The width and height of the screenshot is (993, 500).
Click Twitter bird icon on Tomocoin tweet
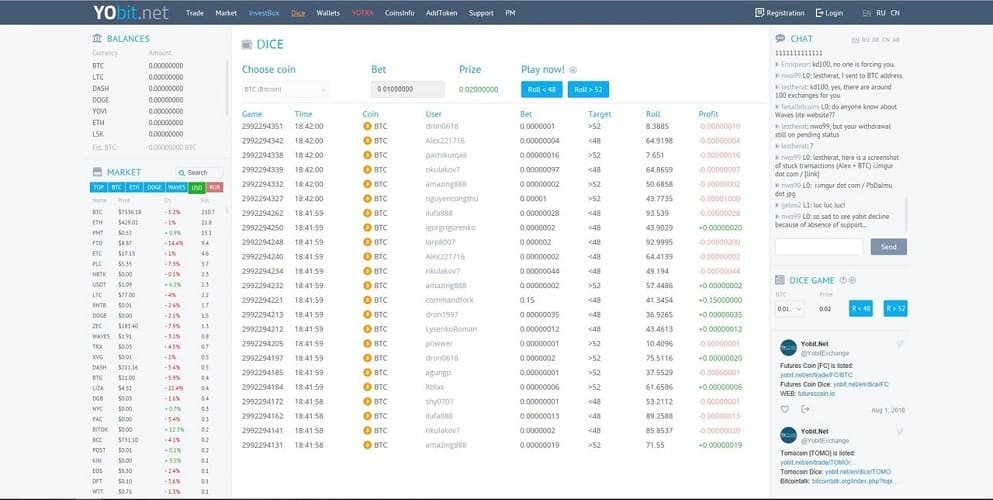coord(900,432)
